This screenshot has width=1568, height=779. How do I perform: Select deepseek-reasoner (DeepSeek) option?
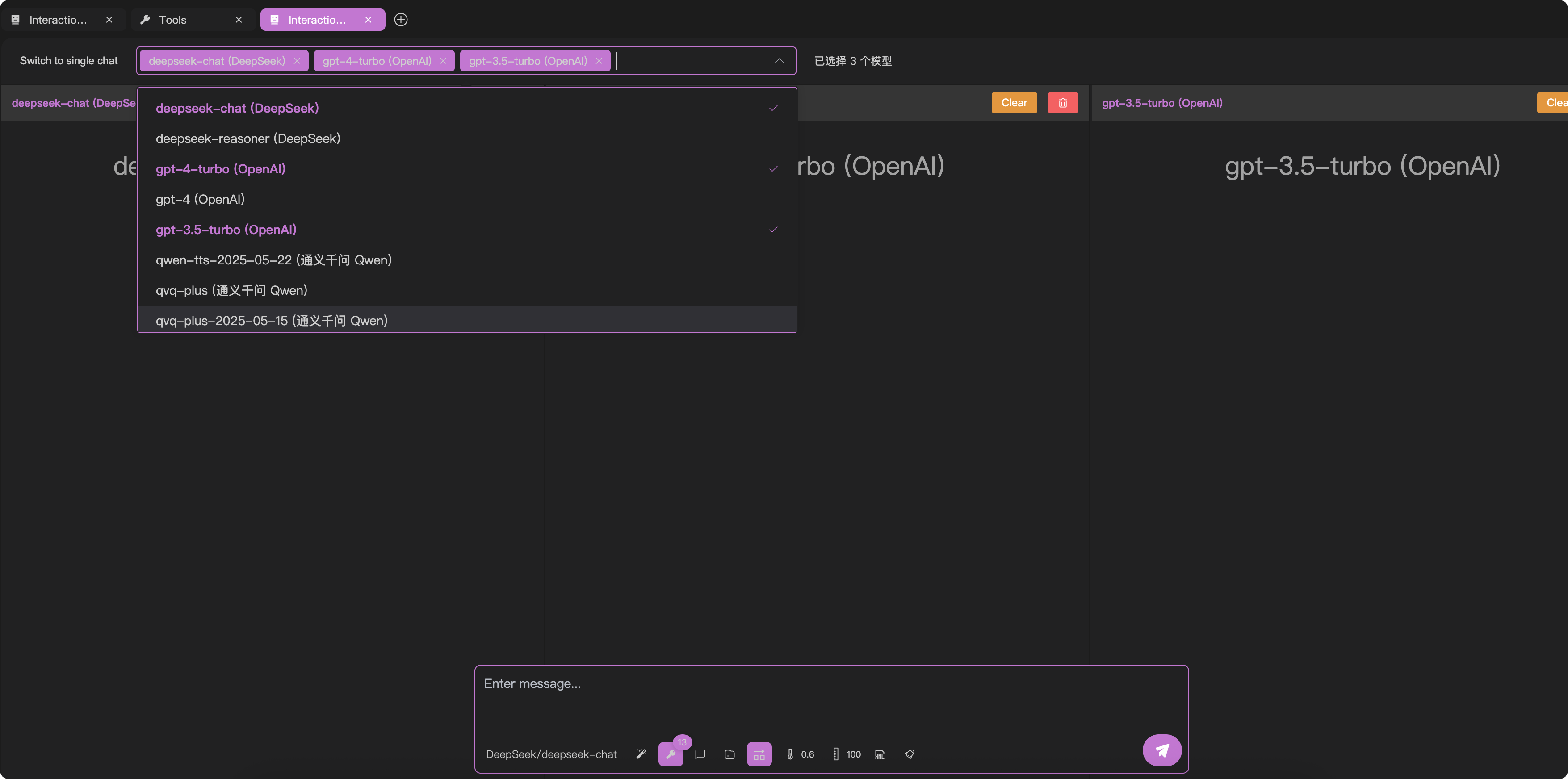point(248,139)
